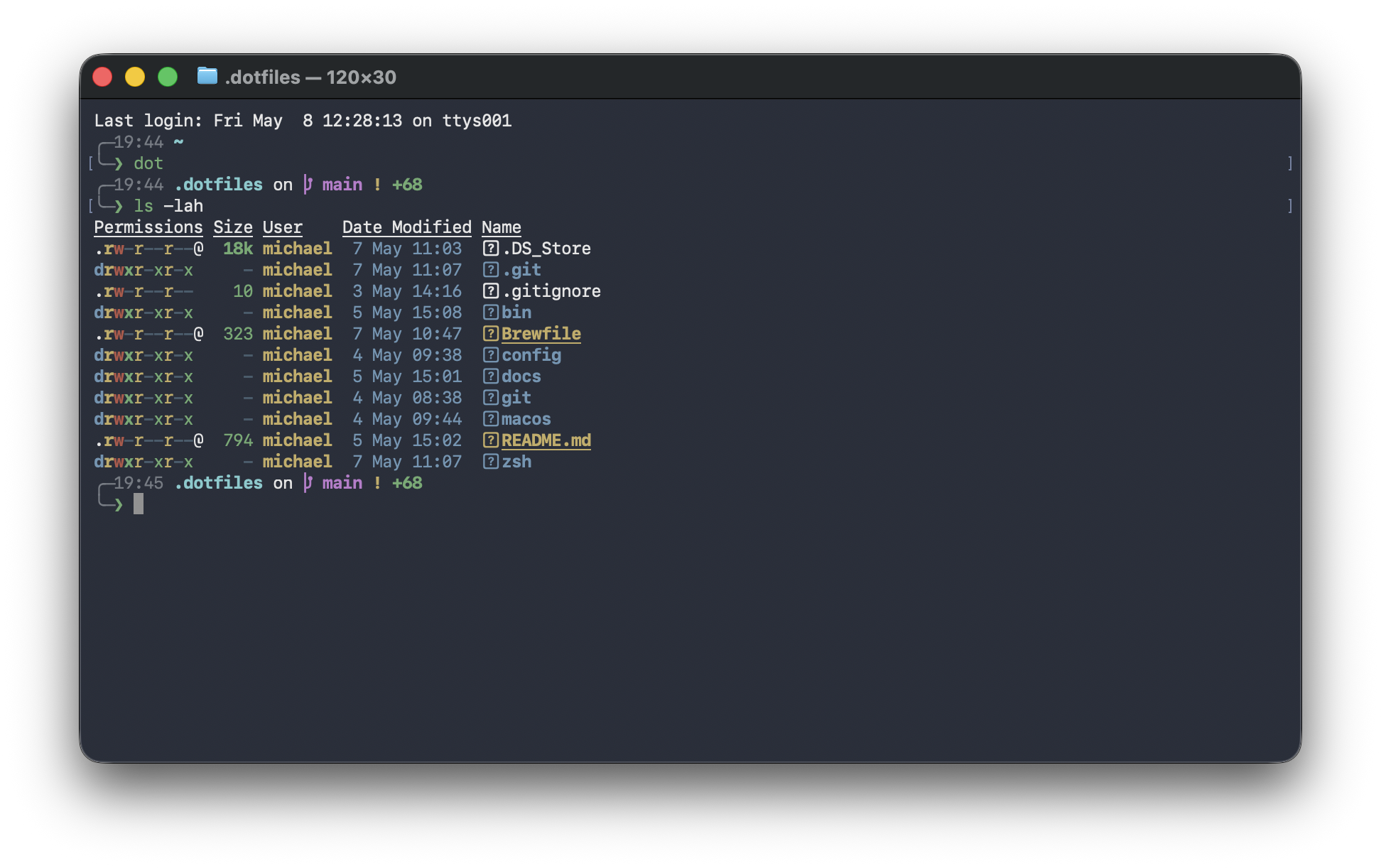Click the config directory name
This screenshot has width=1381, height=868.
[531, 355]
